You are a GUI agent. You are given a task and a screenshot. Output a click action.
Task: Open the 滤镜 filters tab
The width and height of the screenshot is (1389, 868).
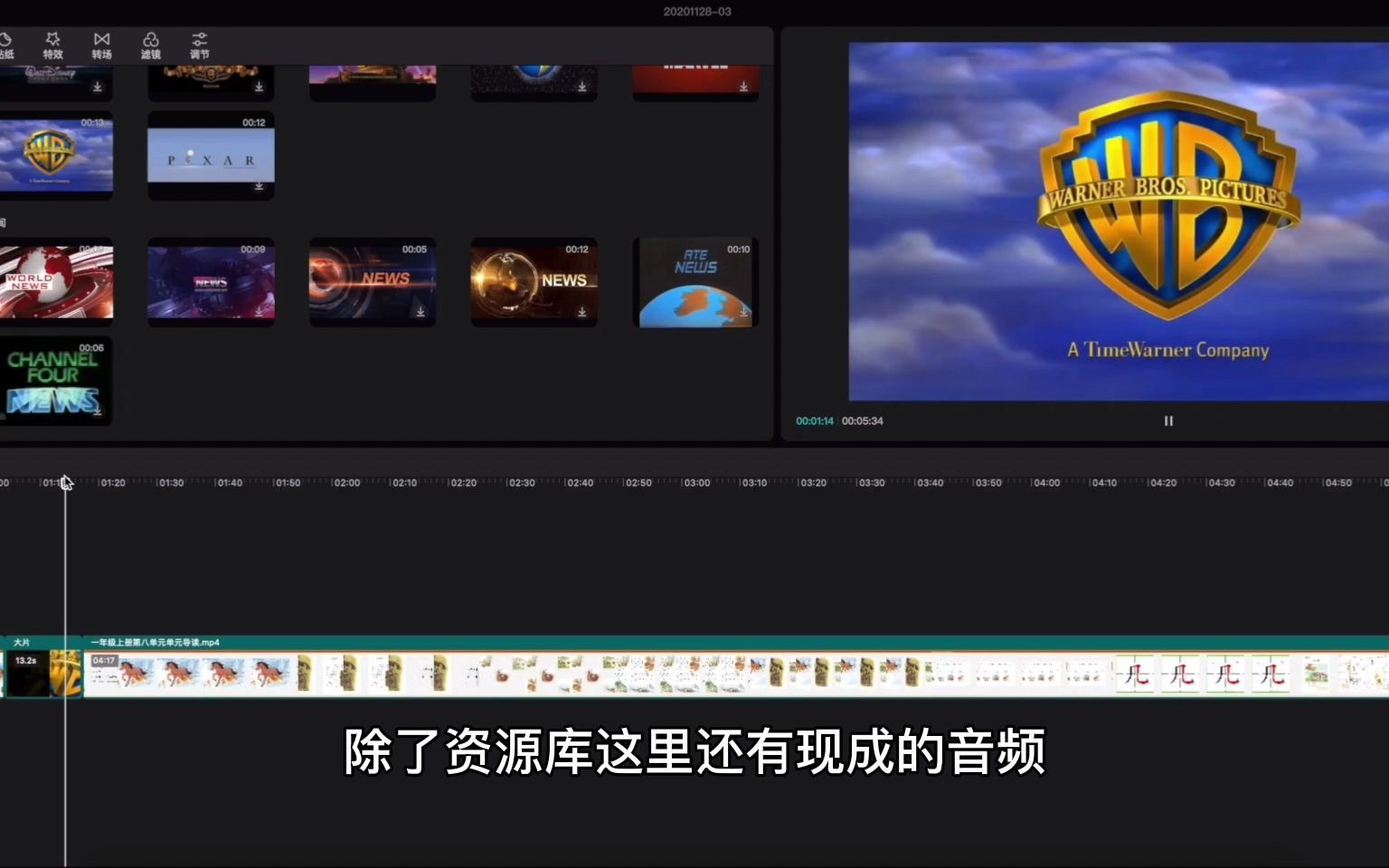pos(150,45)
